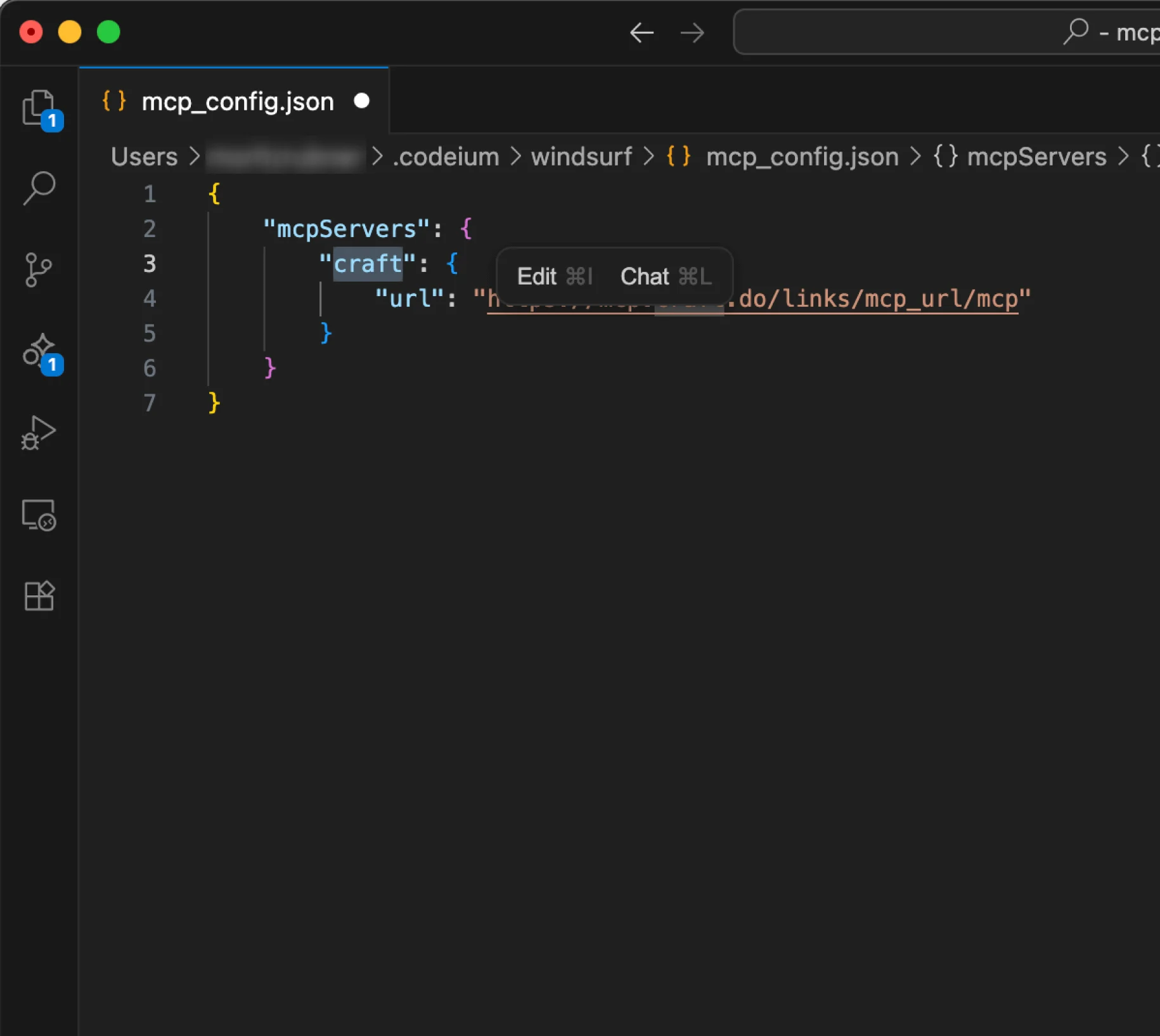Viewport: 1160px width, 1036px height.
Task: Click the unsaved dot on mcp_config.json tab
Action: coord(362,101)
